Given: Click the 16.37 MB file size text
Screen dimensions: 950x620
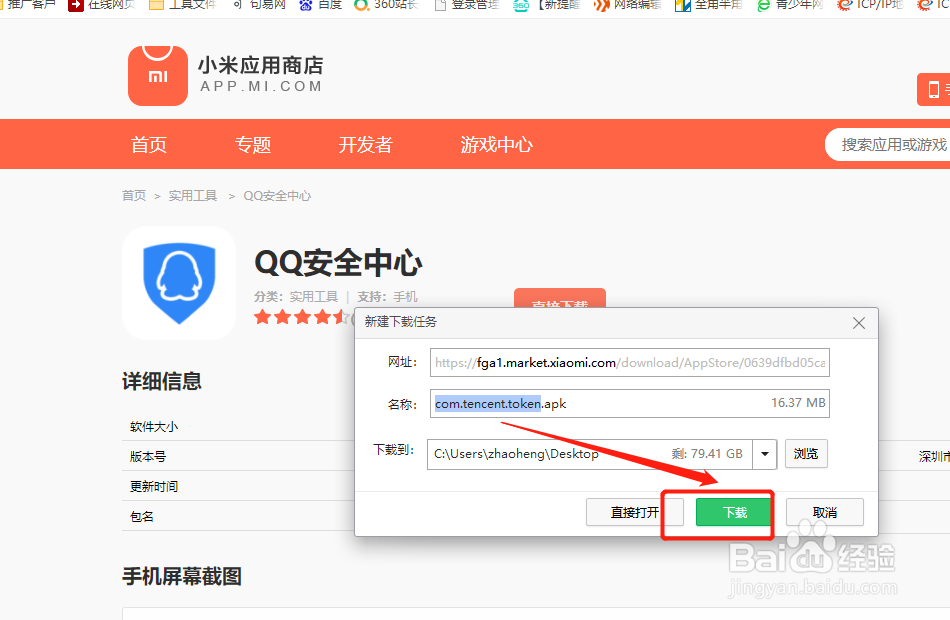Looking at the screenshot, I should 798,403.
